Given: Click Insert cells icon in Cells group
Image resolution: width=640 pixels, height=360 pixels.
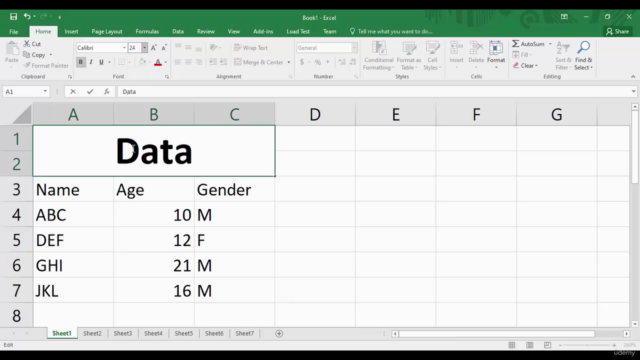Looking at the screenshot, I should click(456, 53).
